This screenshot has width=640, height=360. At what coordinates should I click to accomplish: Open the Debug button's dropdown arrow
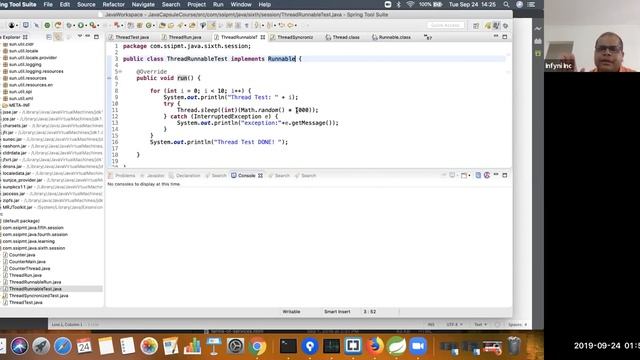pos(74,25)
